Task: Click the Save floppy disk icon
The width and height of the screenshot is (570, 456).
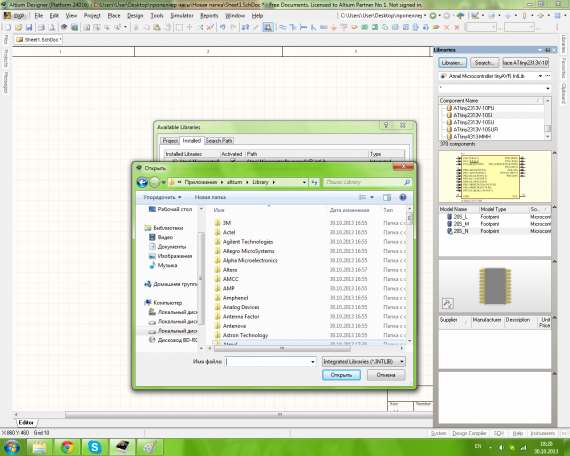Action: click(x=29, y=27)
